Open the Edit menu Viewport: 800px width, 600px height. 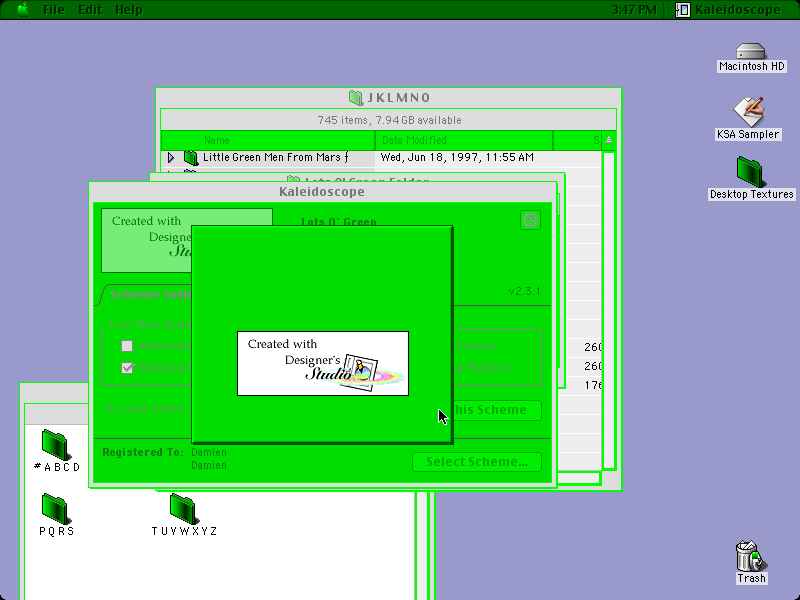pos(90,10)
